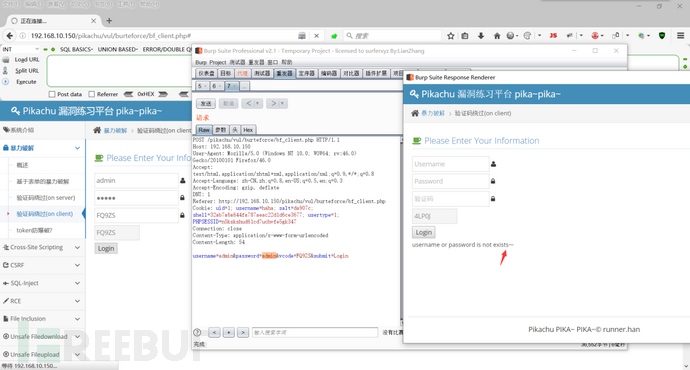
Task: Click the Login button on Pikachu page
Action: 106,249
